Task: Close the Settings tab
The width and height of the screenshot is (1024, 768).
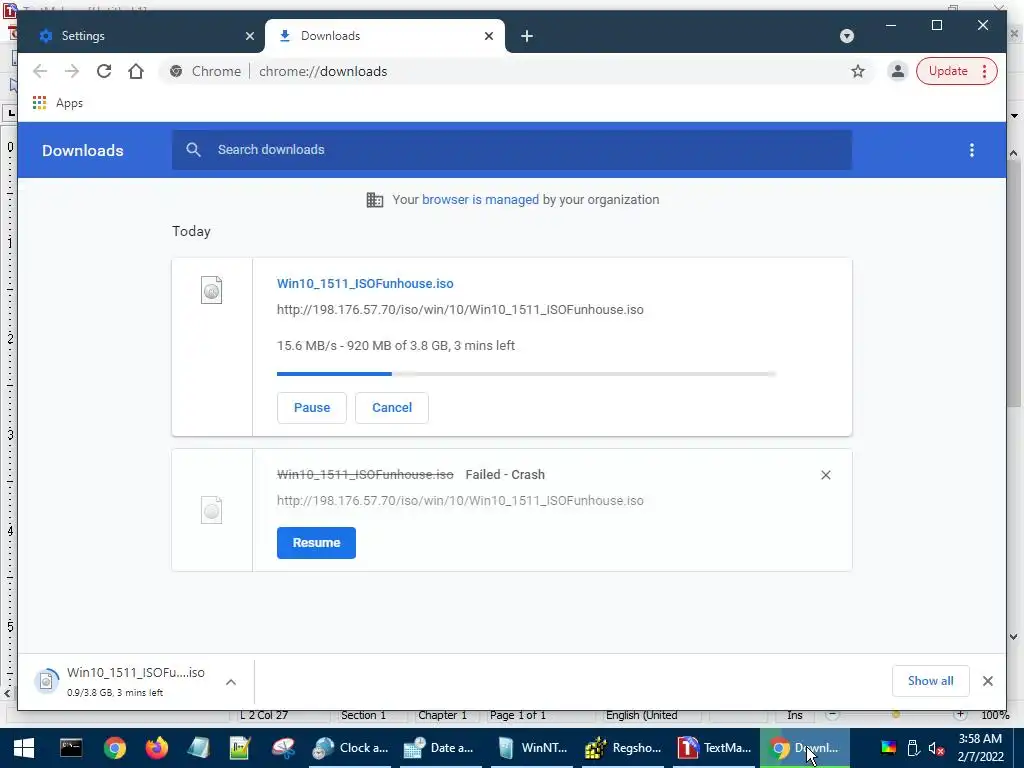Action: pyautogui.click(x=249, y=36)
